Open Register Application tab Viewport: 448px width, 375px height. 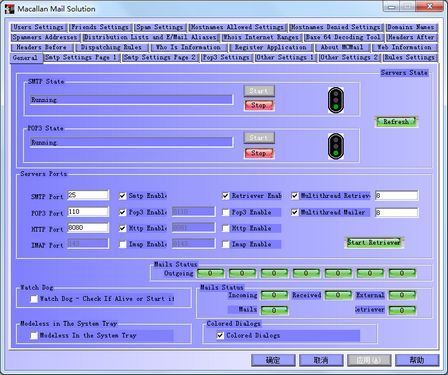click(x=270, y=47)
